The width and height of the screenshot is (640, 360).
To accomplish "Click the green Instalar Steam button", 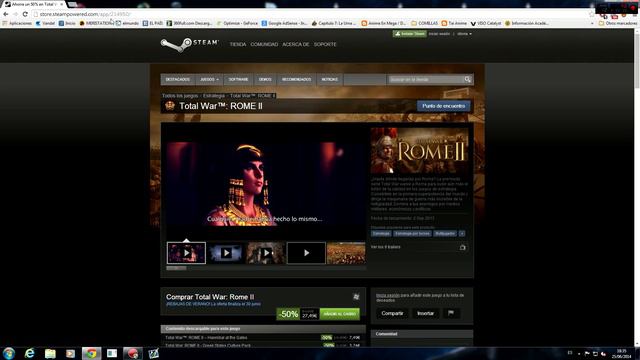I will click(x=409, y=34).
